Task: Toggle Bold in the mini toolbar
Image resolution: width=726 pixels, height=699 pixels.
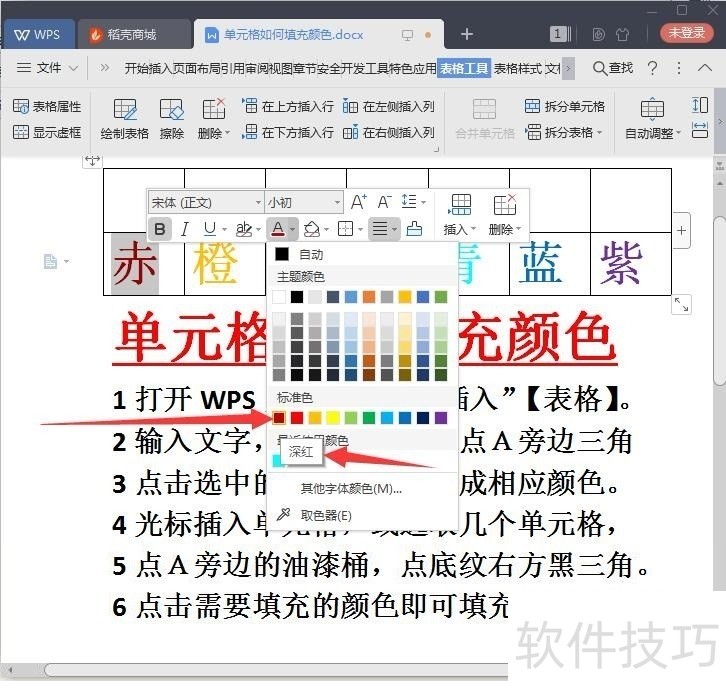Action: 160,229
